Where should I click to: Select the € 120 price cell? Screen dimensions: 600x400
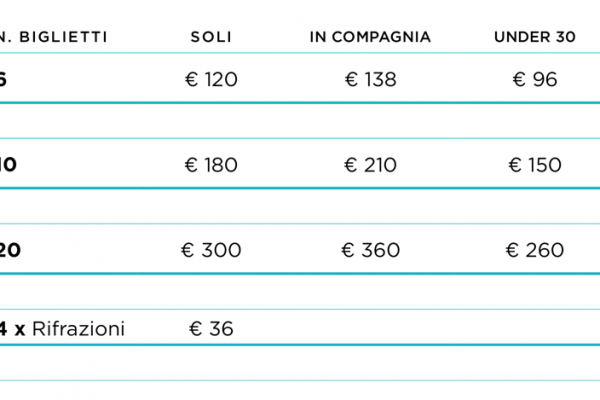click(211, 80)
